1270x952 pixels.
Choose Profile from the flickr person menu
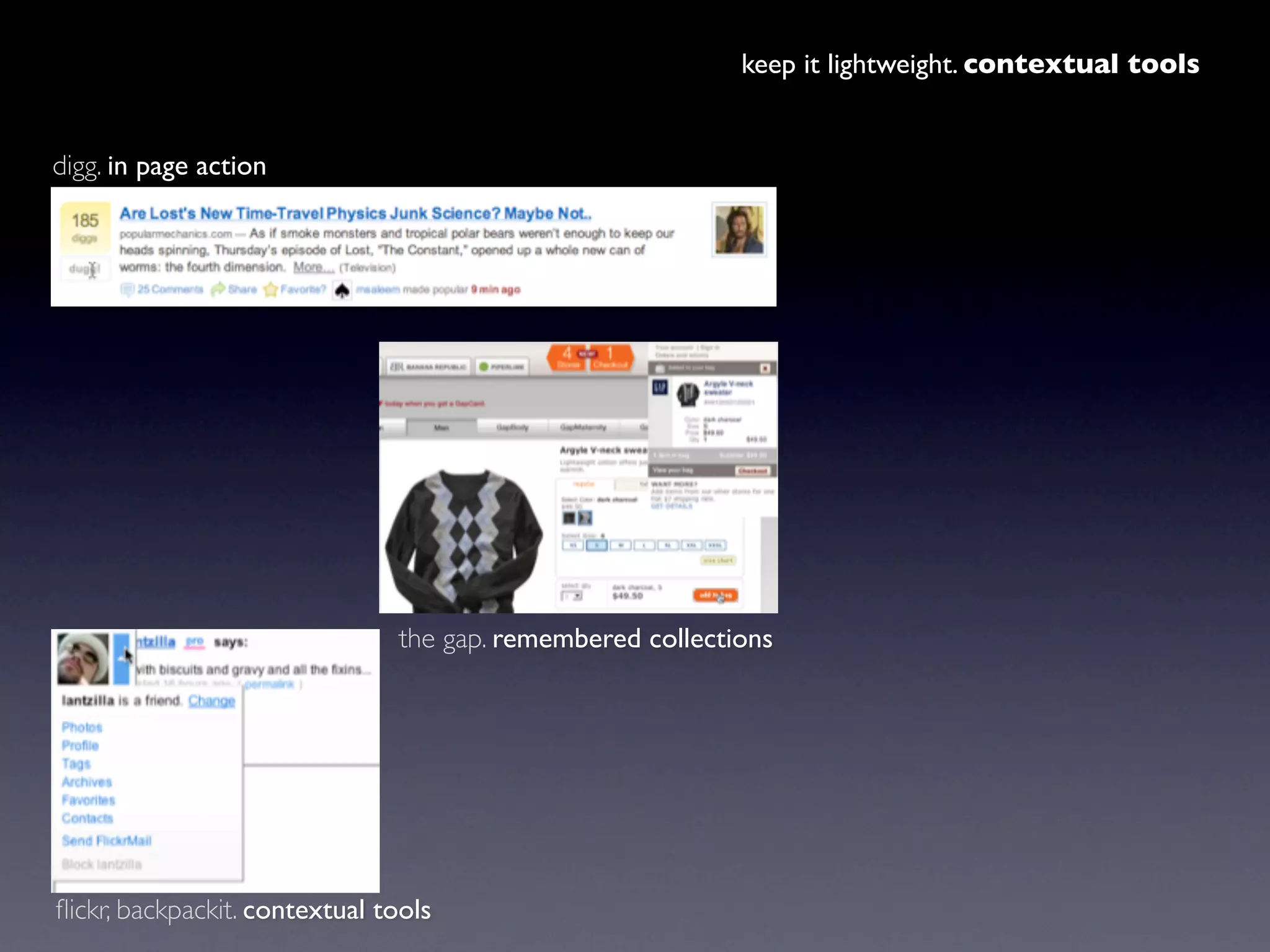point(80,746)
